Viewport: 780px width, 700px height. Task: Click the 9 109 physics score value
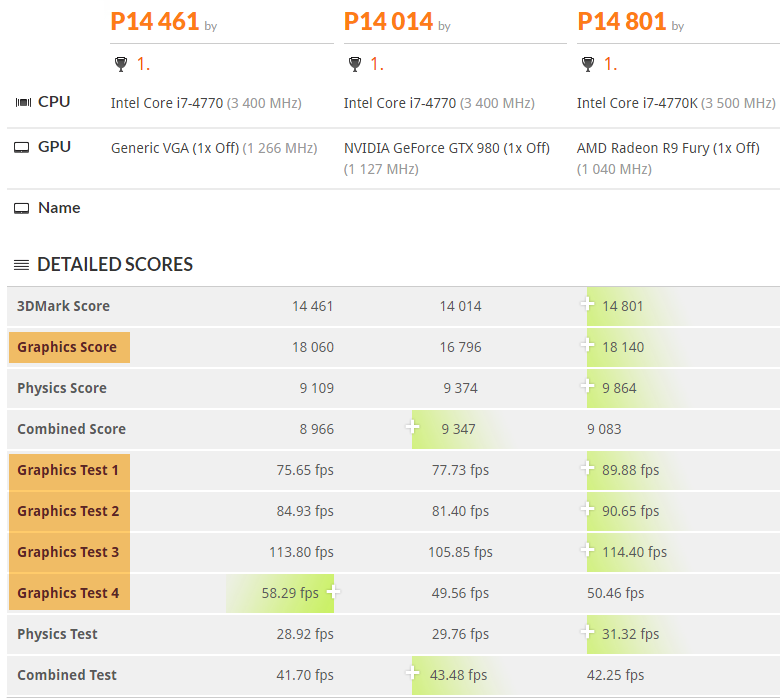316,388
